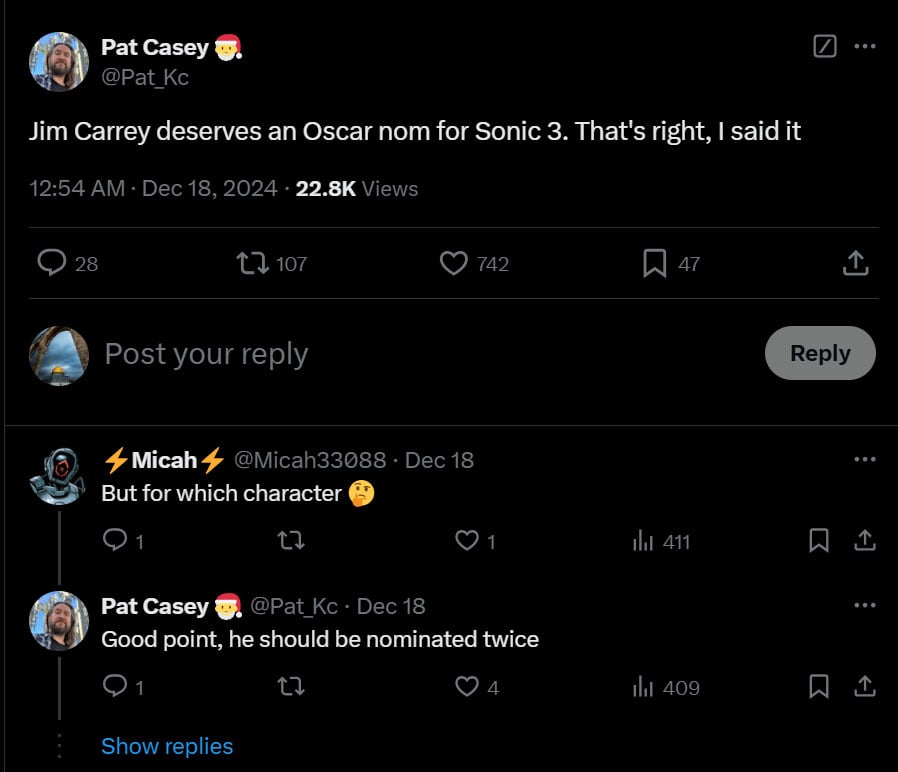Reply to Pat Casey's 'nominated twice' comment
This screenshot has width=898, height=772.
tap(116, 687)
